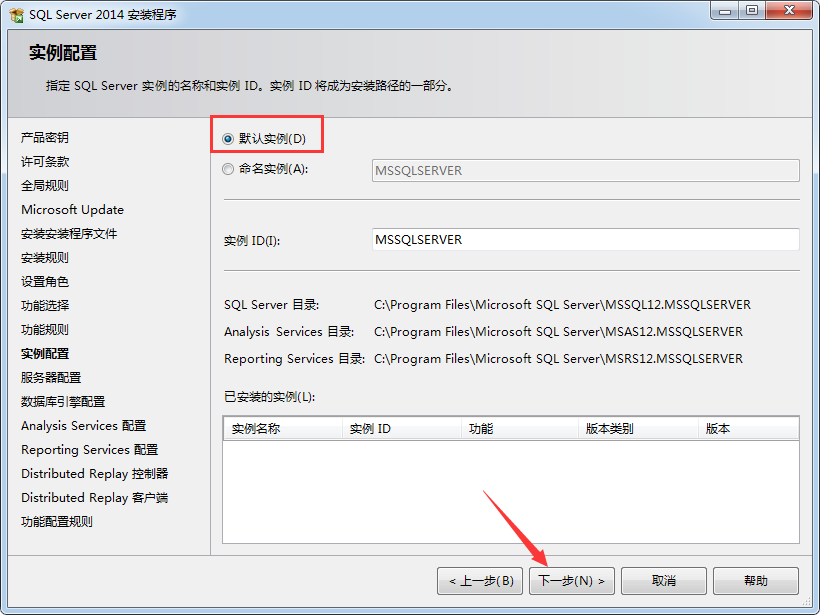The image size is (820, 615).
Task: Close the SQL Server 2014 setup window
Action: (790, 10)
